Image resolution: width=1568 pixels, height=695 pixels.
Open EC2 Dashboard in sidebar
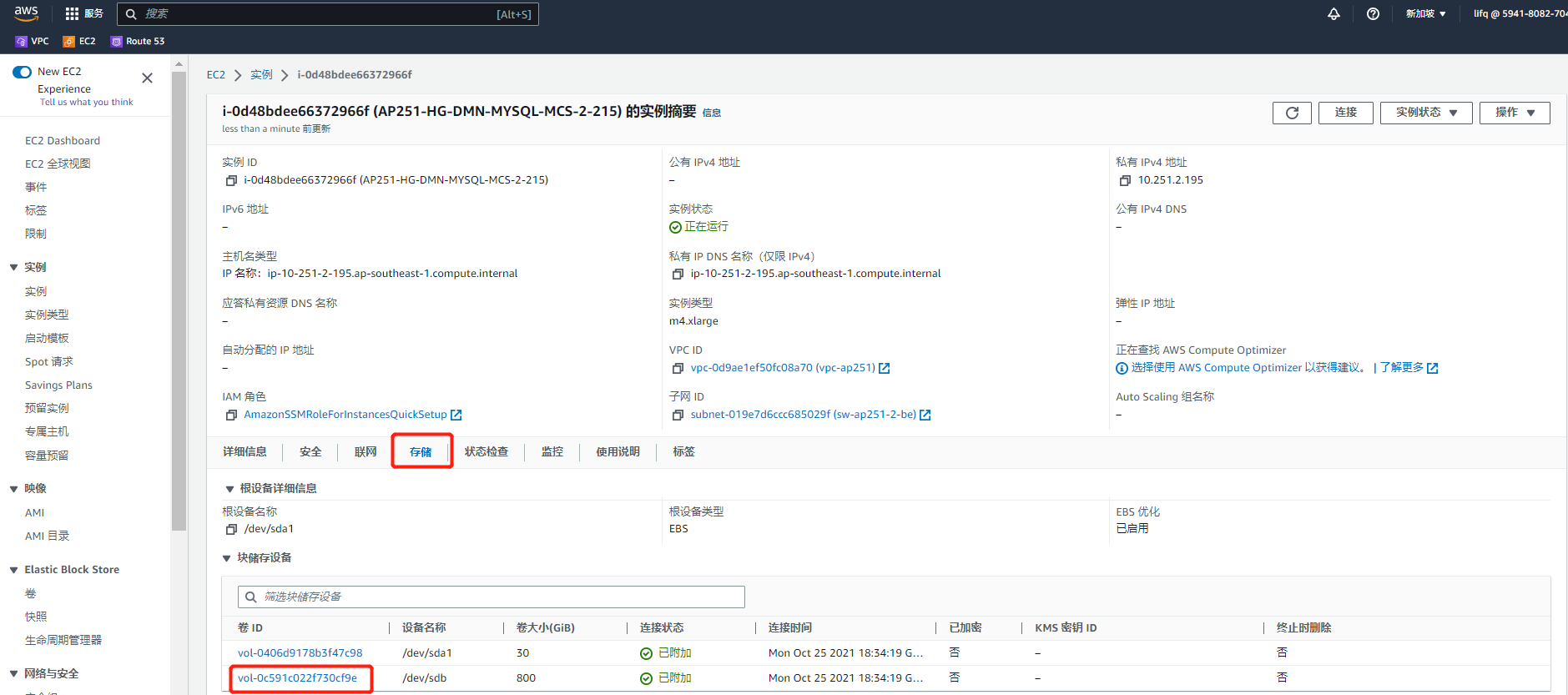[x=63, y=141]
